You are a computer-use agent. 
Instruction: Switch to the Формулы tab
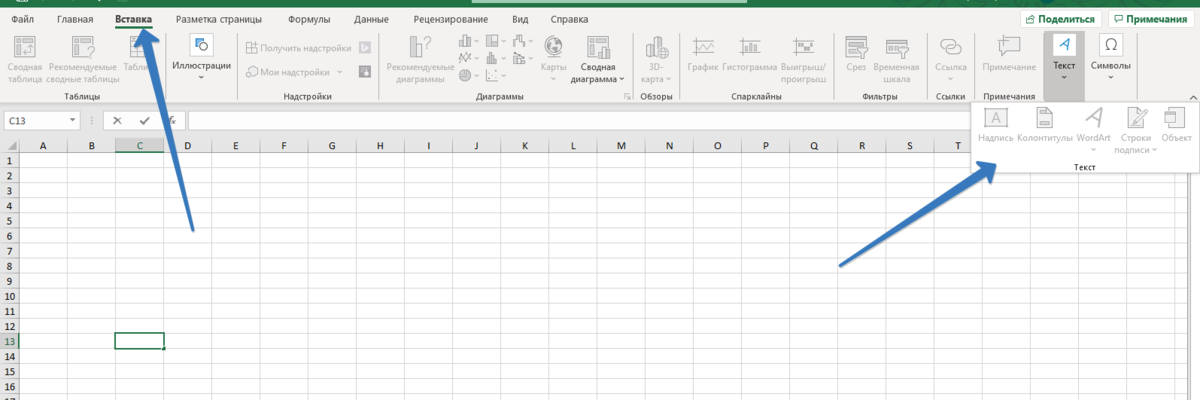point(309,19)
